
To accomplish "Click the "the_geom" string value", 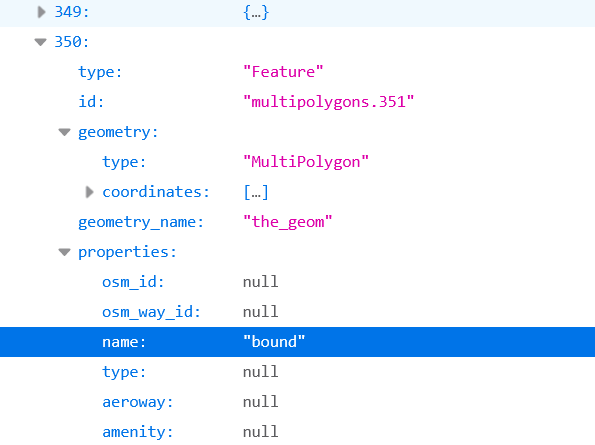I will pos(288,222).
